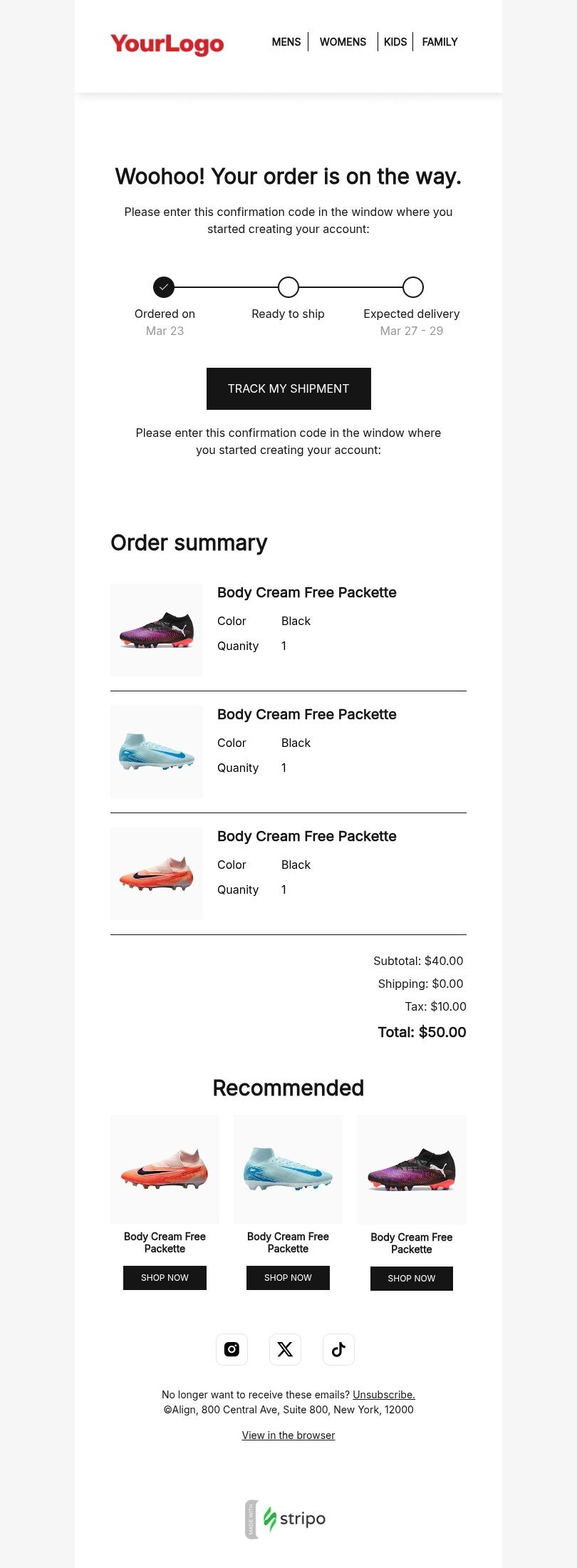Click SHOP NOW under the black-purple recommended shoe
This screenshot has width=577, height=1568.
click(x=412, y=1279)
